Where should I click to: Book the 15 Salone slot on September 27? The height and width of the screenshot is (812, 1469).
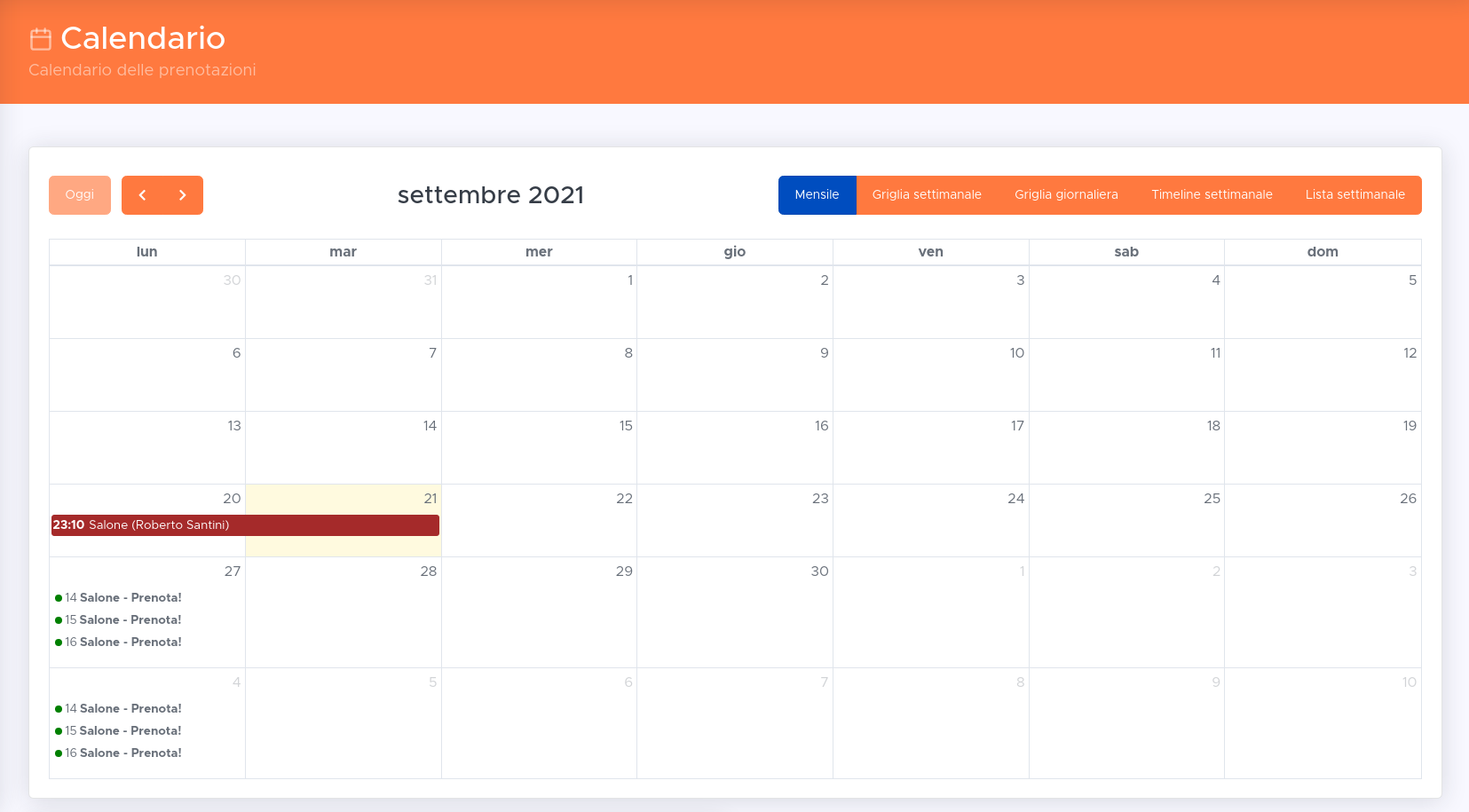click(x=122, y=620)
